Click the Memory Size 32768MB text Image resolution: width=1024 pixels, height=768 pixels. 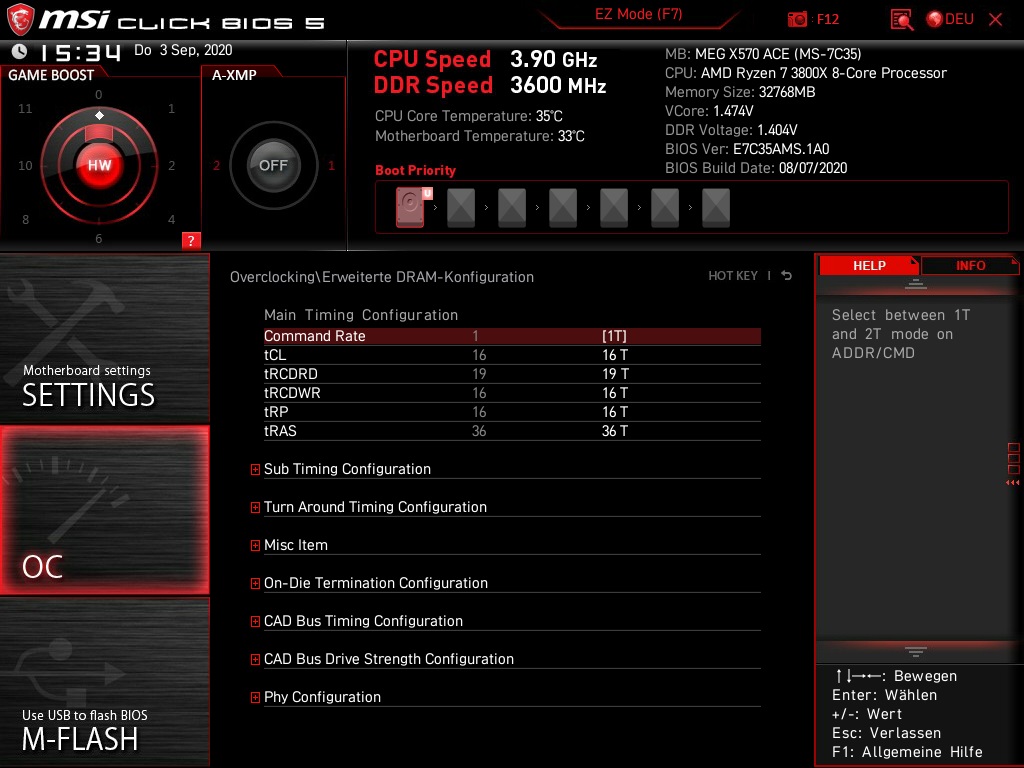coord(740,92)
